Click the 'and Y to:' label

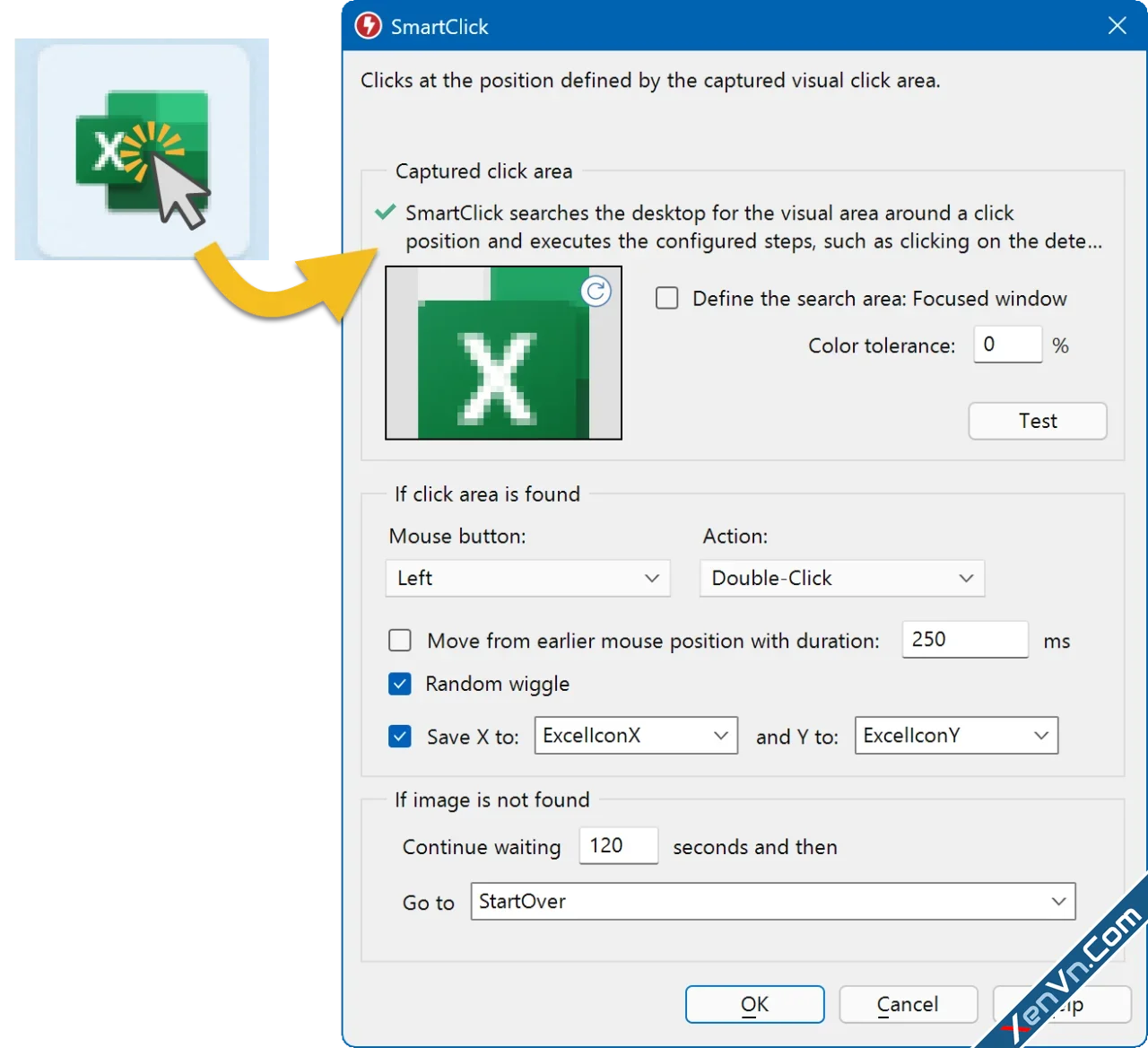pyautogui.click(x=797, y=738)
